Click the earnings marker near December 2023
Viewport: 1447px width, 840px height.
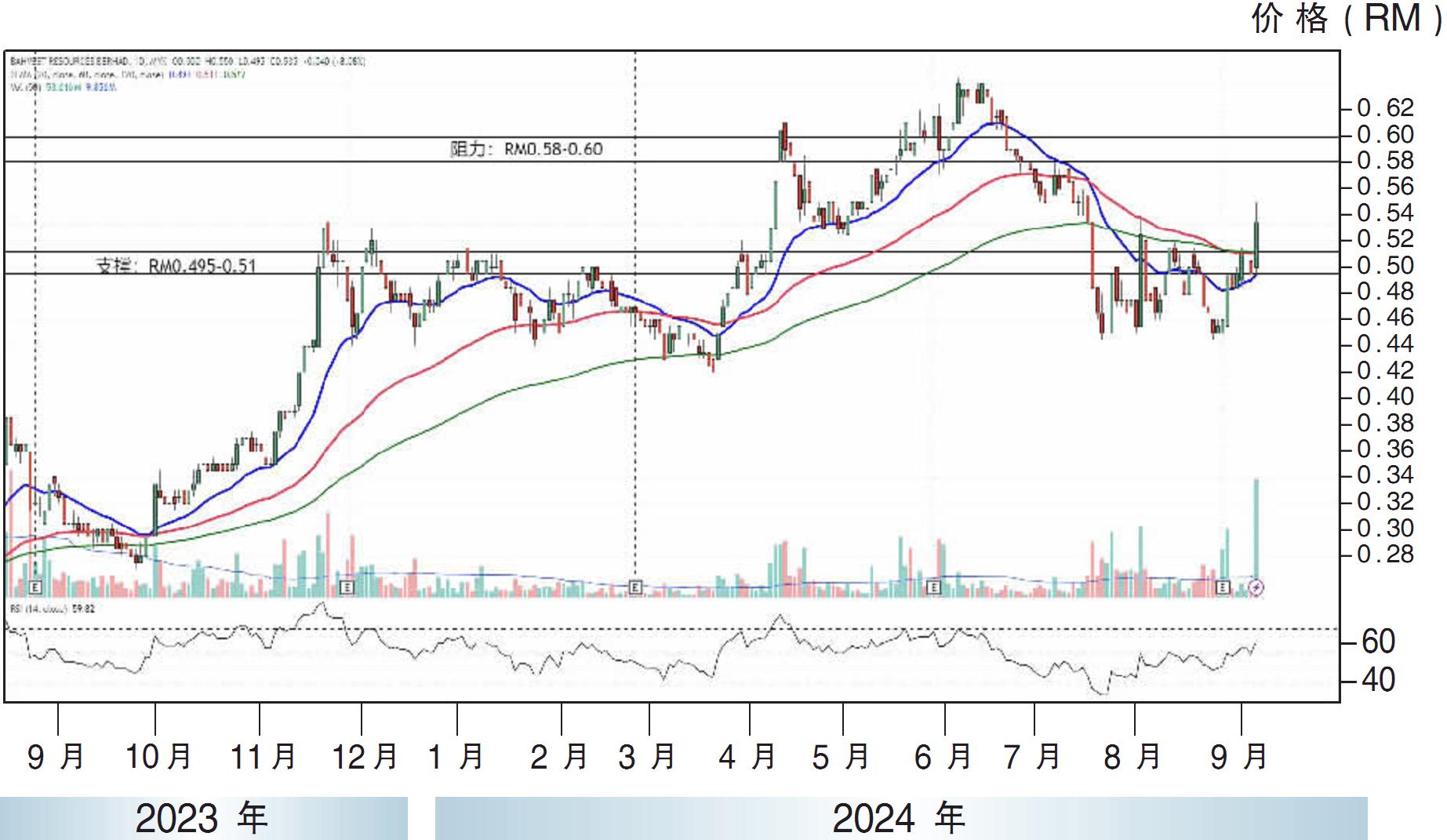(348, 587)
